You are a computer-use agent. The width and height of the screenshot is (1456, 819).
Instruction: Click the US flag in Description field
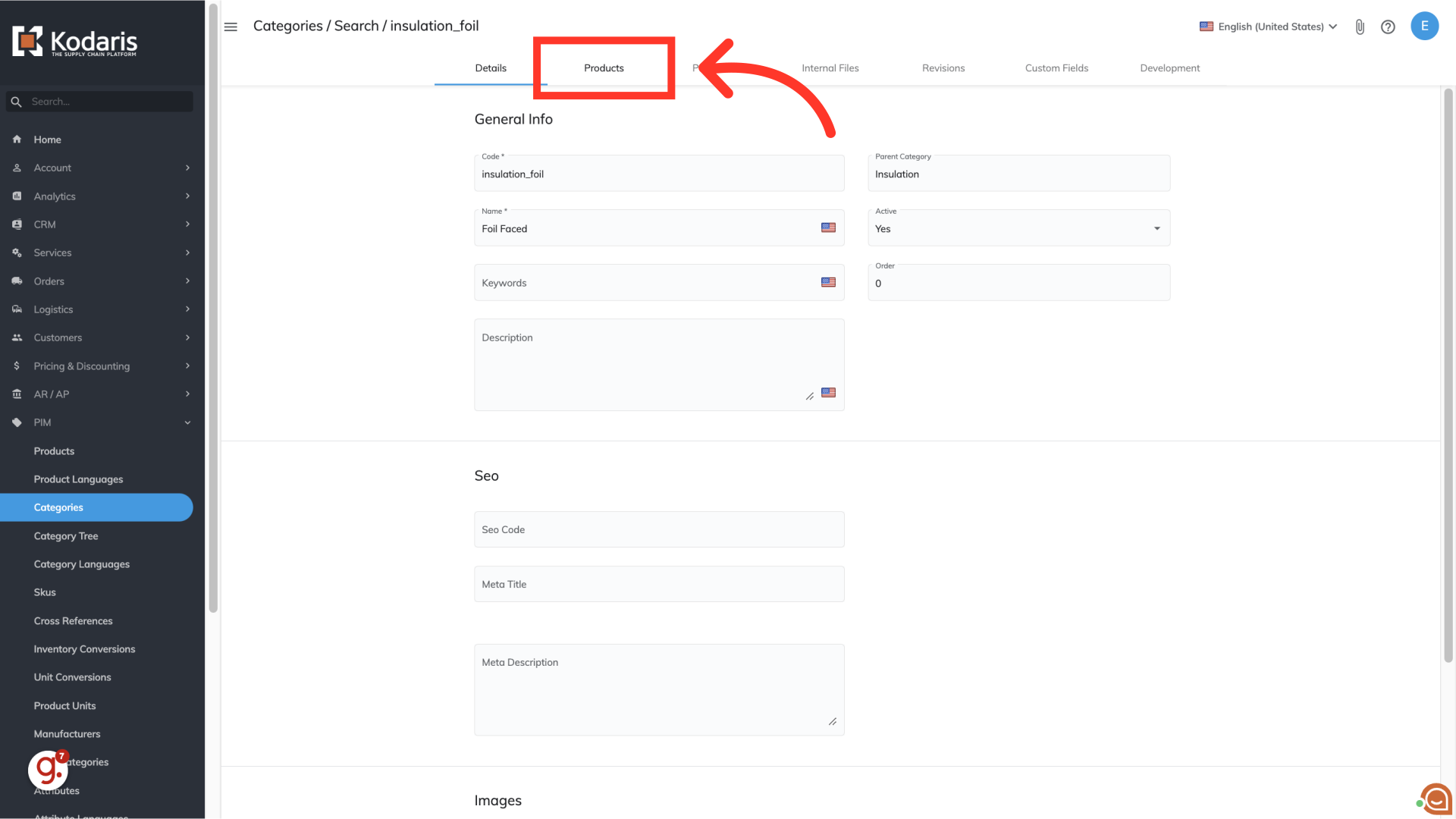828,393
